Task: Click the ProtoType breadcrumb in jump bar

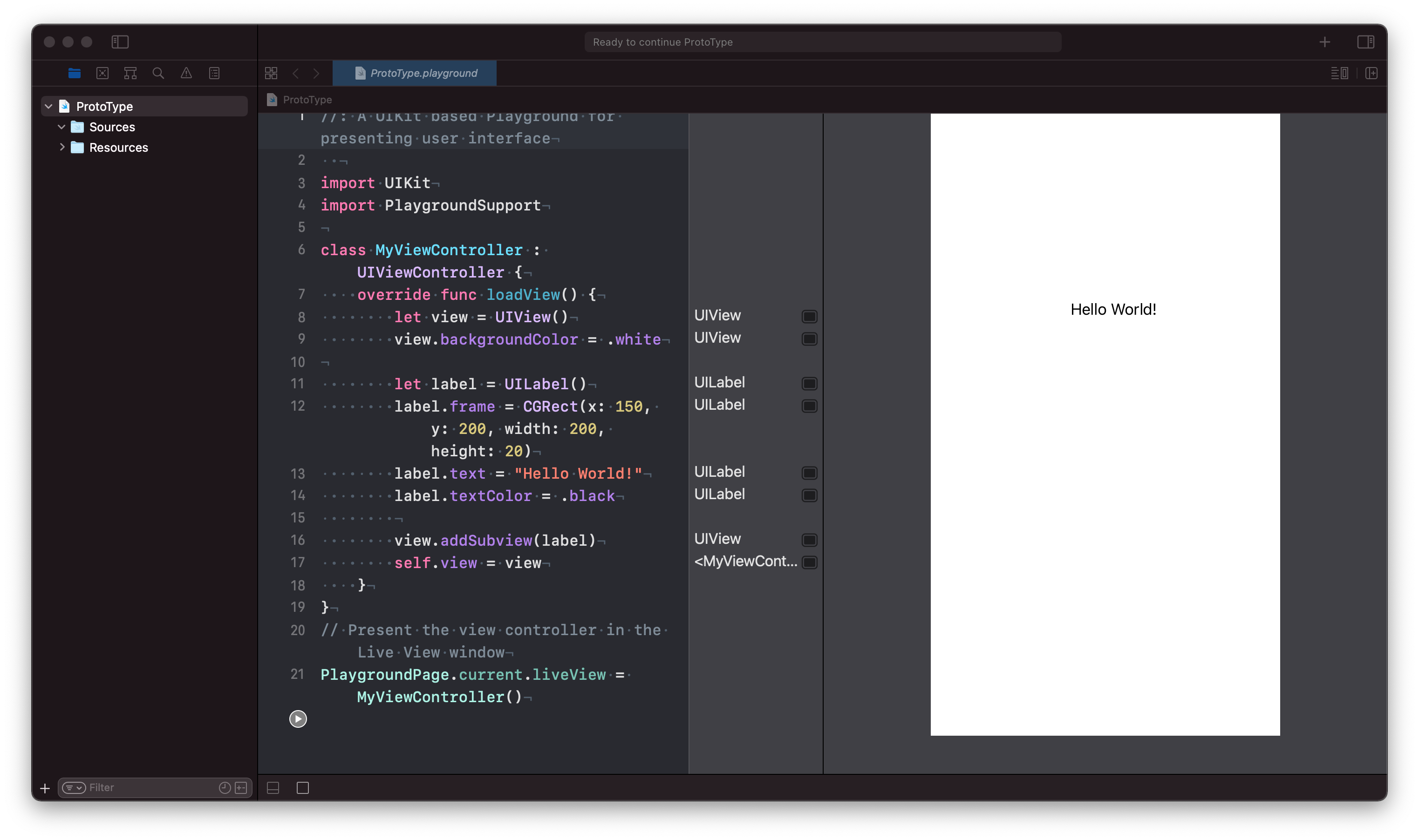Action: click(307, 100)
